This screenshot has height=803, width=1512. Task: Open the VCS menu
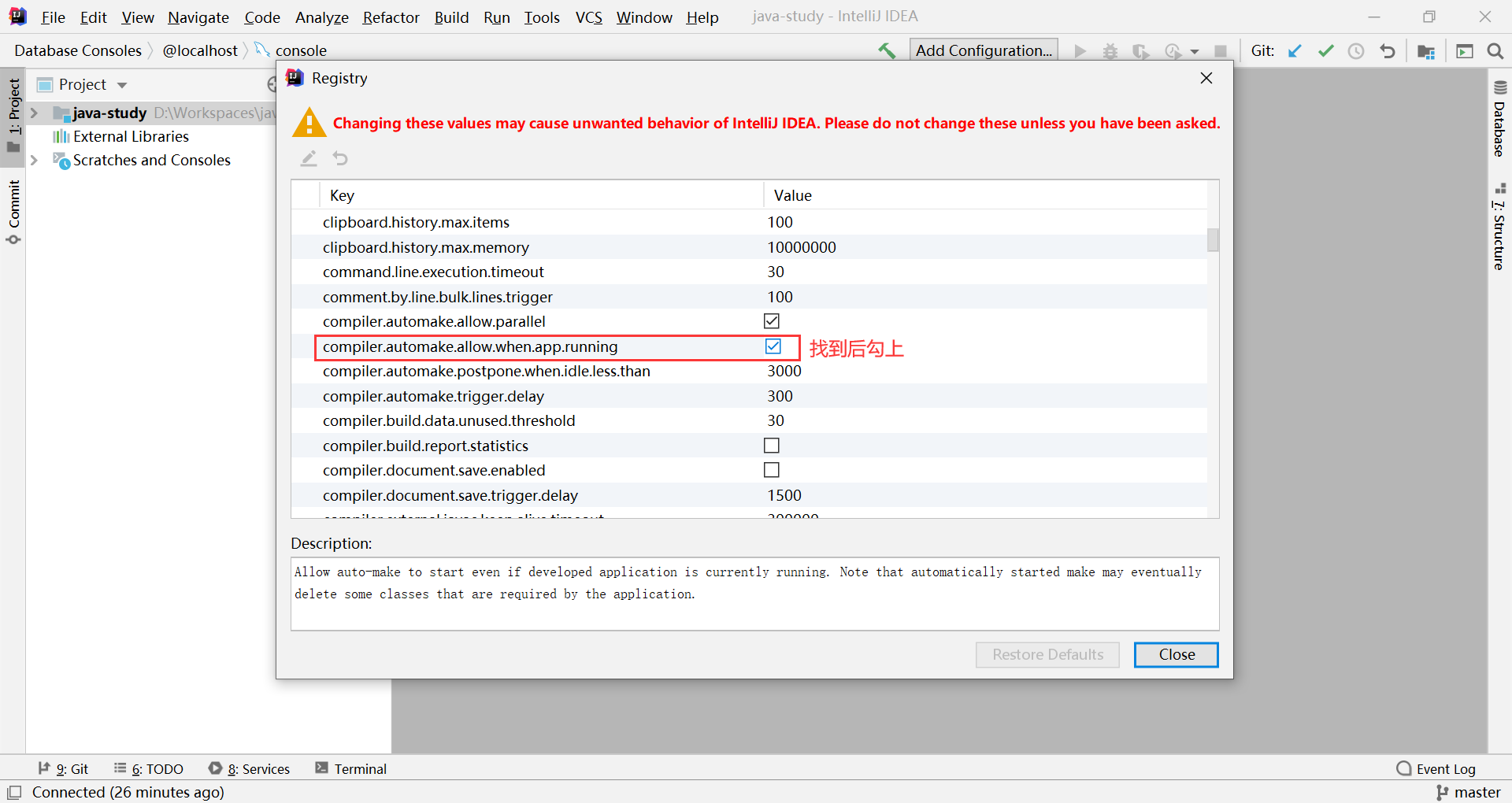coord(588,17)
